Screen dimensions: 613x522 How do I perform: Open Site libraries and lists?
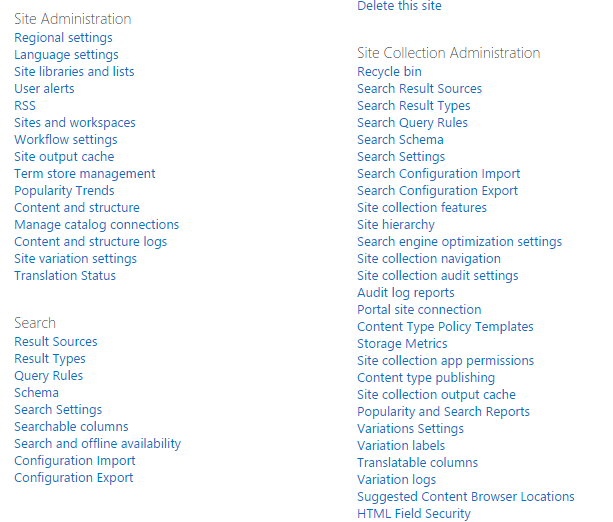74,72
